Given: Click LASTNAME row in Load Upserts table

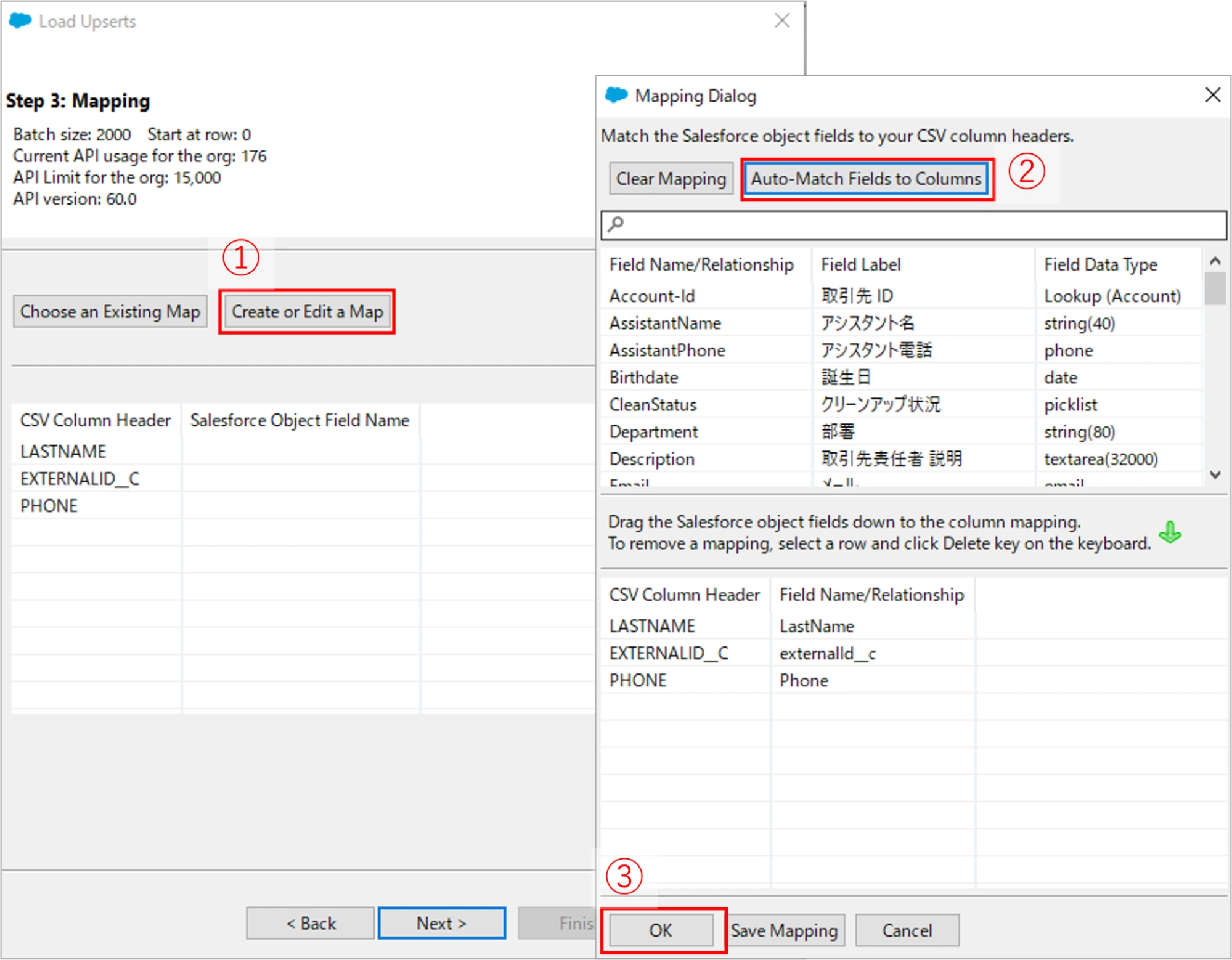Looking at the screenshot, I should 302,452.
